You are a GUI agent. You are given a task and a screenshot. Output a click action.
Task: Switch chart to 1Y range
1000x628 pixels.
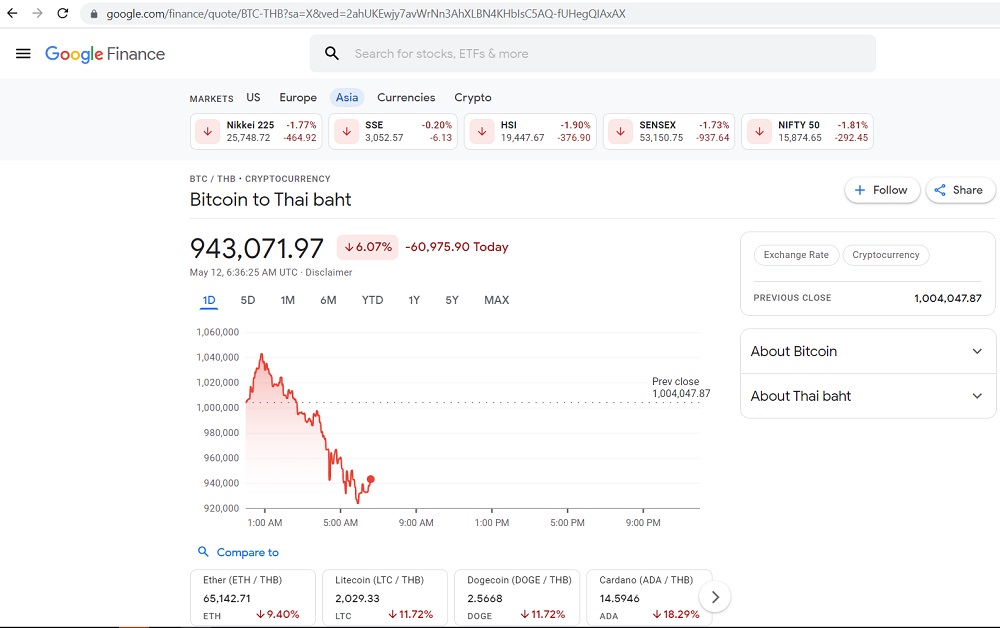click(414, 300)
